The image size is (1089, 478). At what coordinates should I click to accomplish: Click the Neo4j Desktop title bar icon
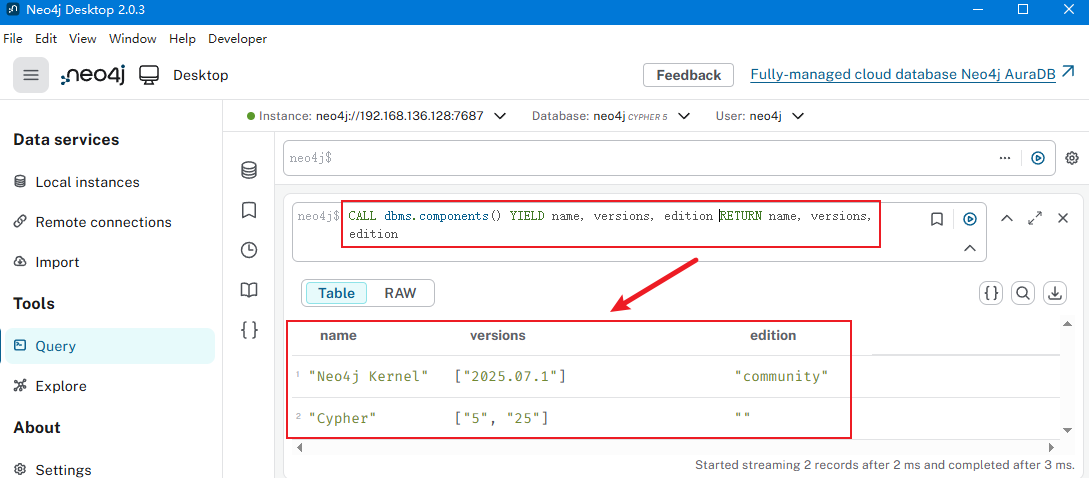[x=13, y=10]
